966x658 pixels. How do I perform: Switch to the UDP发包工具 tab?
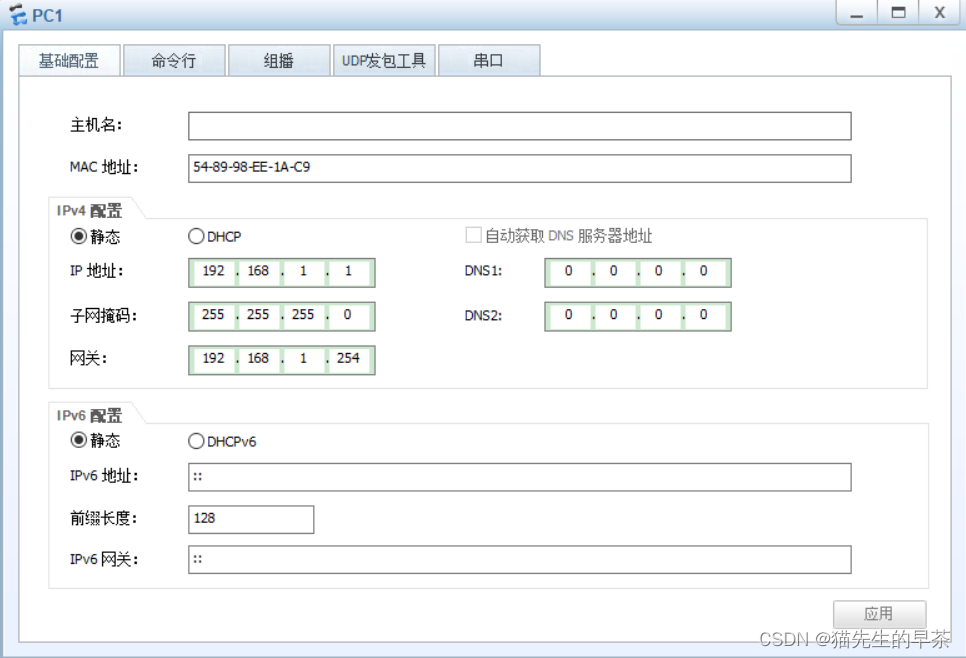(384, 60)
